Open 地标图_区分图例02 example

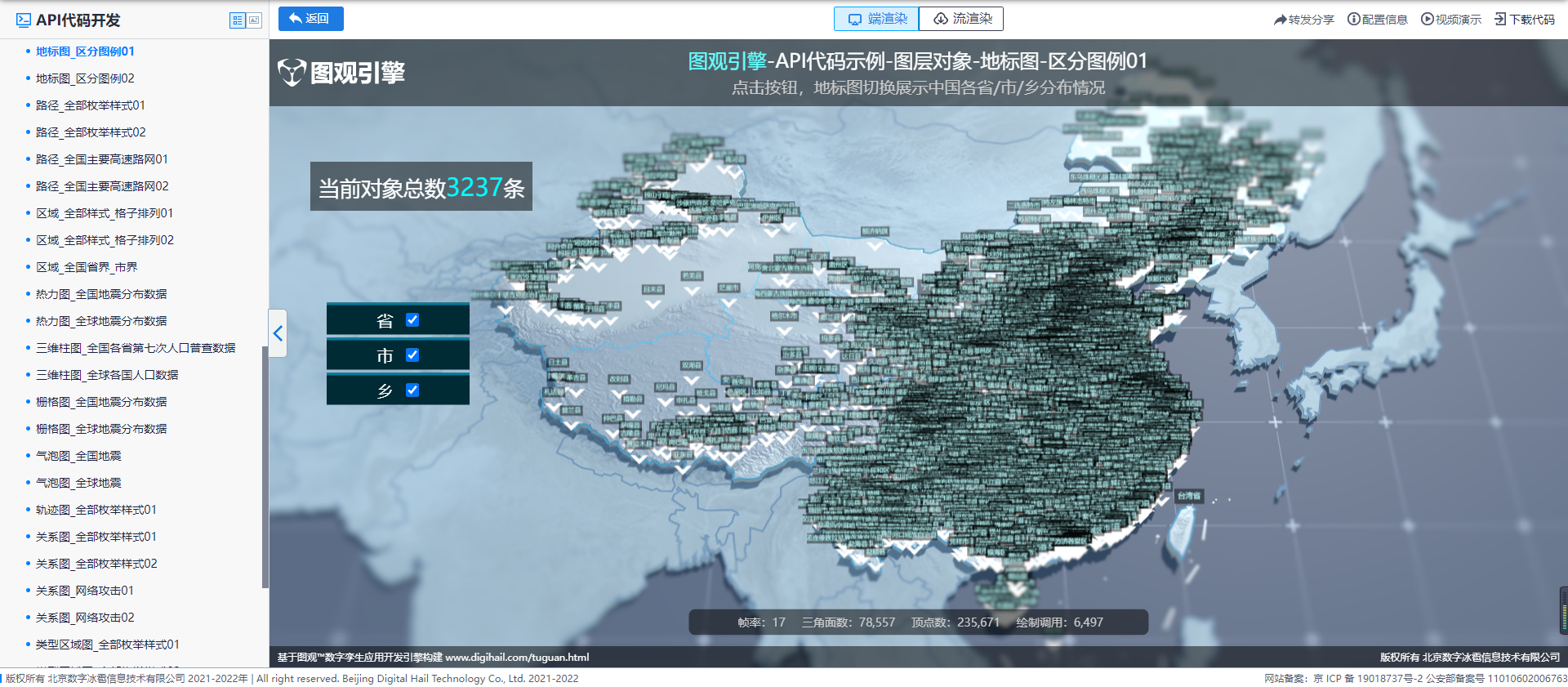pos(85,78)
